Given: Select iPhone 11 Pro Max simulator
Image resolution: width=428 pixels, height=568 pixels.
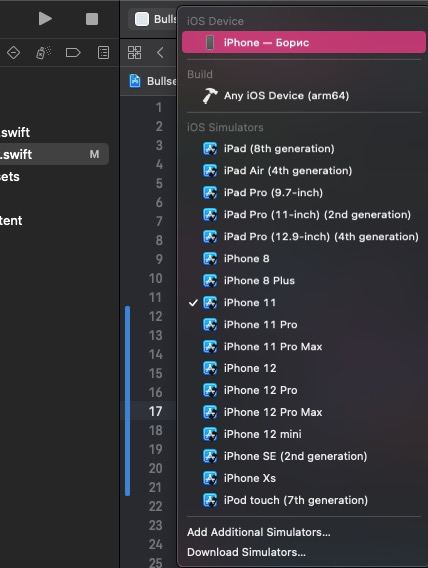Looking at the screenshot, I should [304, 347].
